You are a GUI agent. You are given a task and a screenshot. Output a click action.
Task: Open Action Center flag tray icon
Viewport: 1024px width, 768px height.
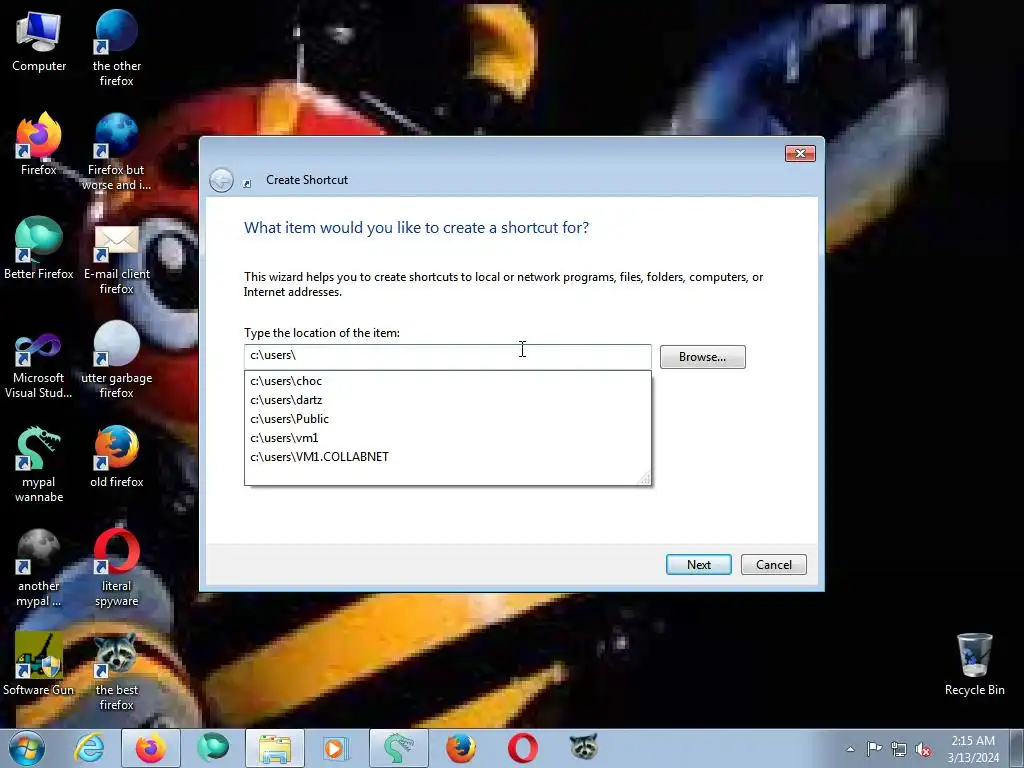874,749
